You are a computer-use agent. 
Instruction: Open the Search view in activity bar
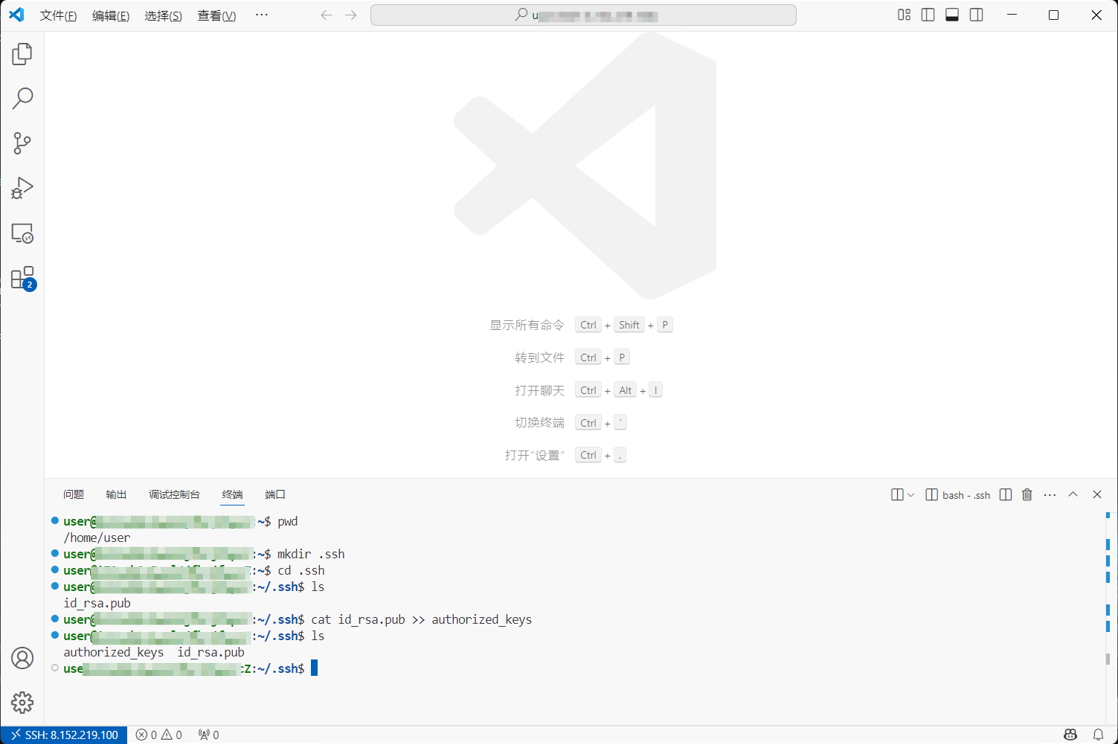(x=22, y=98)
